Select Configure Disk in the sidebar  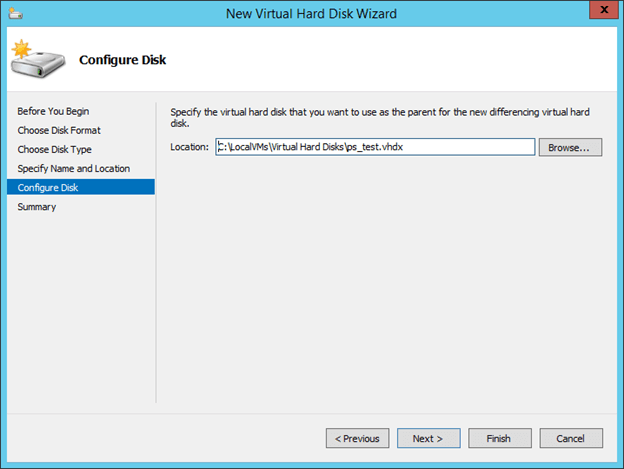pyautogui.click(x=47, y=187)
